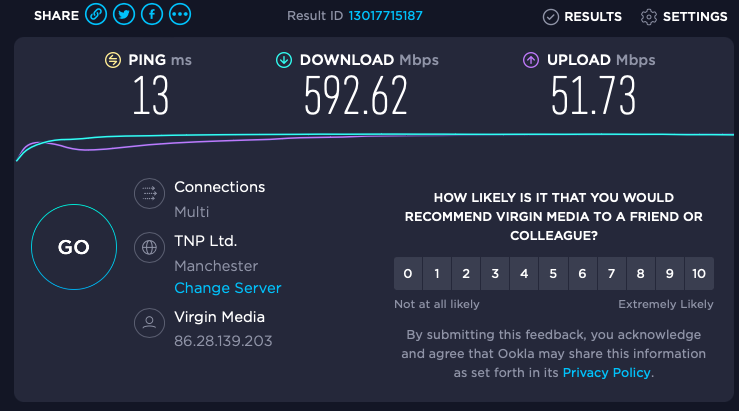
Task: Open the Privacy Policy link
Action: (607, 373)
